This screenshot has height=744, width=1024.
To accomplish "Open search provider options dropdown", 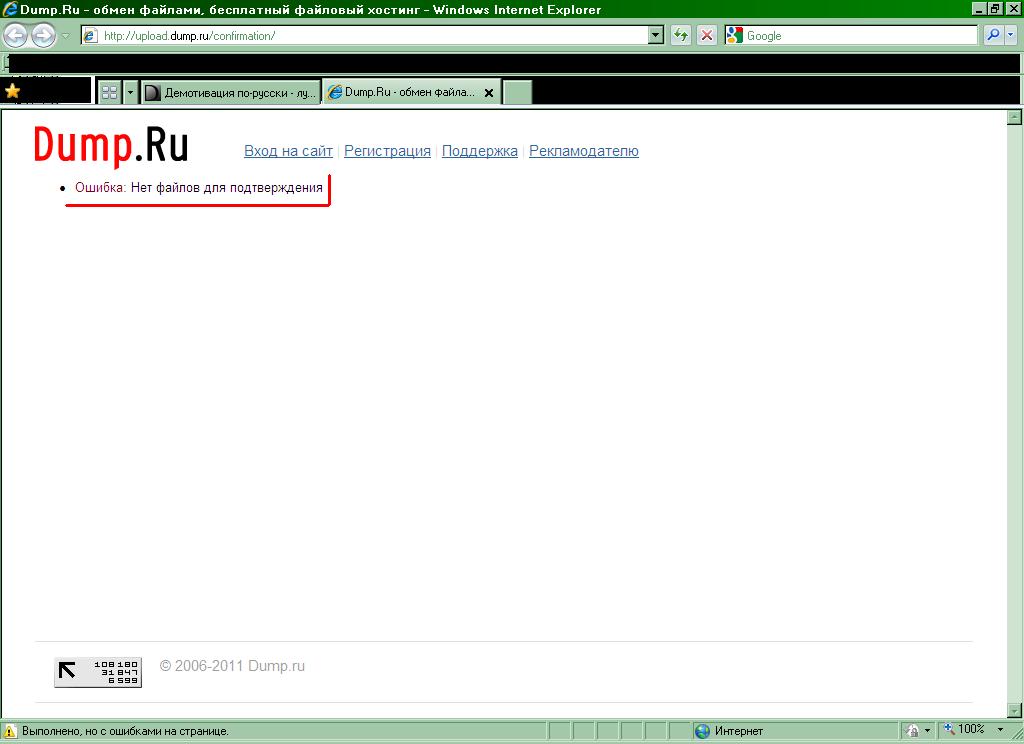I will (1010, 35).
